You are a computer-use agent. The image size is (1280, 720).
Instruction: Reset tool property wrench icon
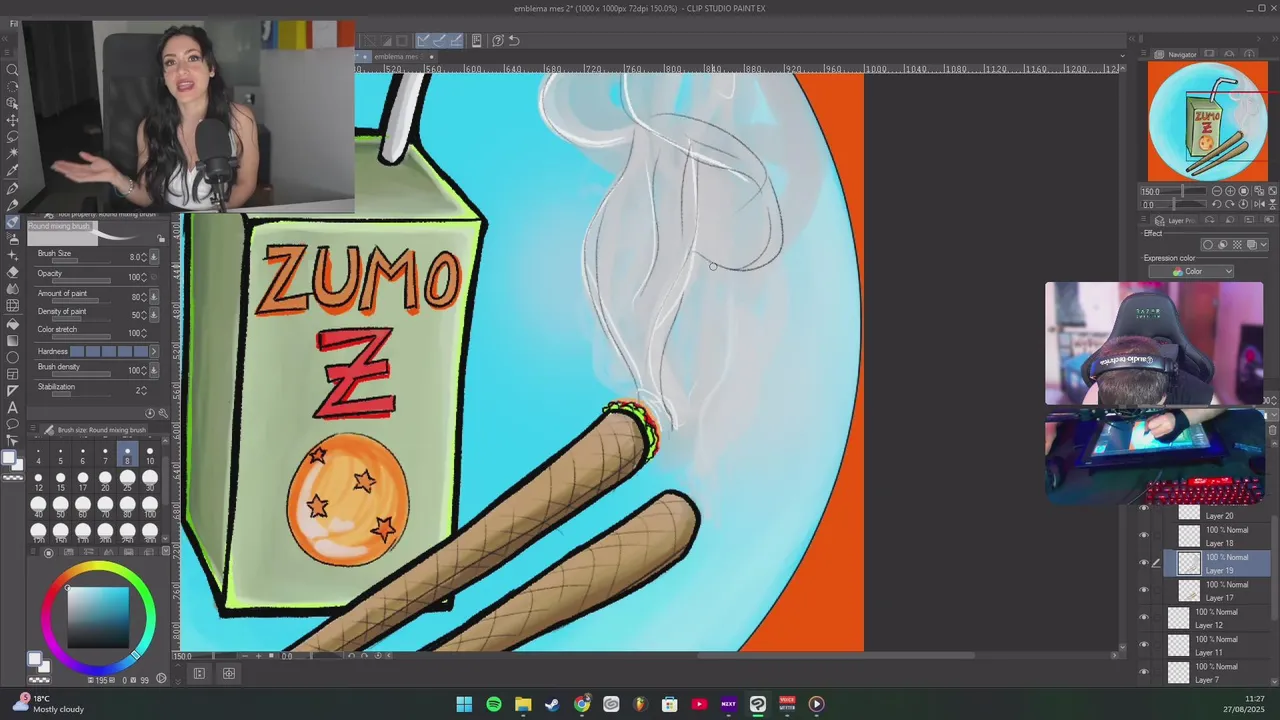(x=163, y=413)
